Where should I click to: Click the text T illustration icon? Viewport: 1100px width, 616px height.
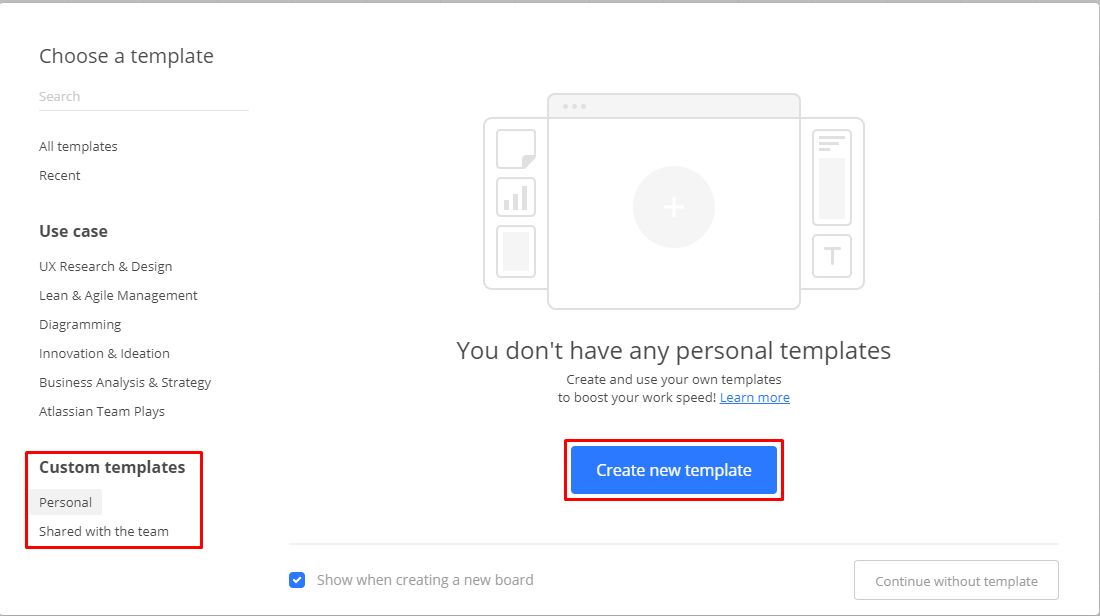(831, 256)
